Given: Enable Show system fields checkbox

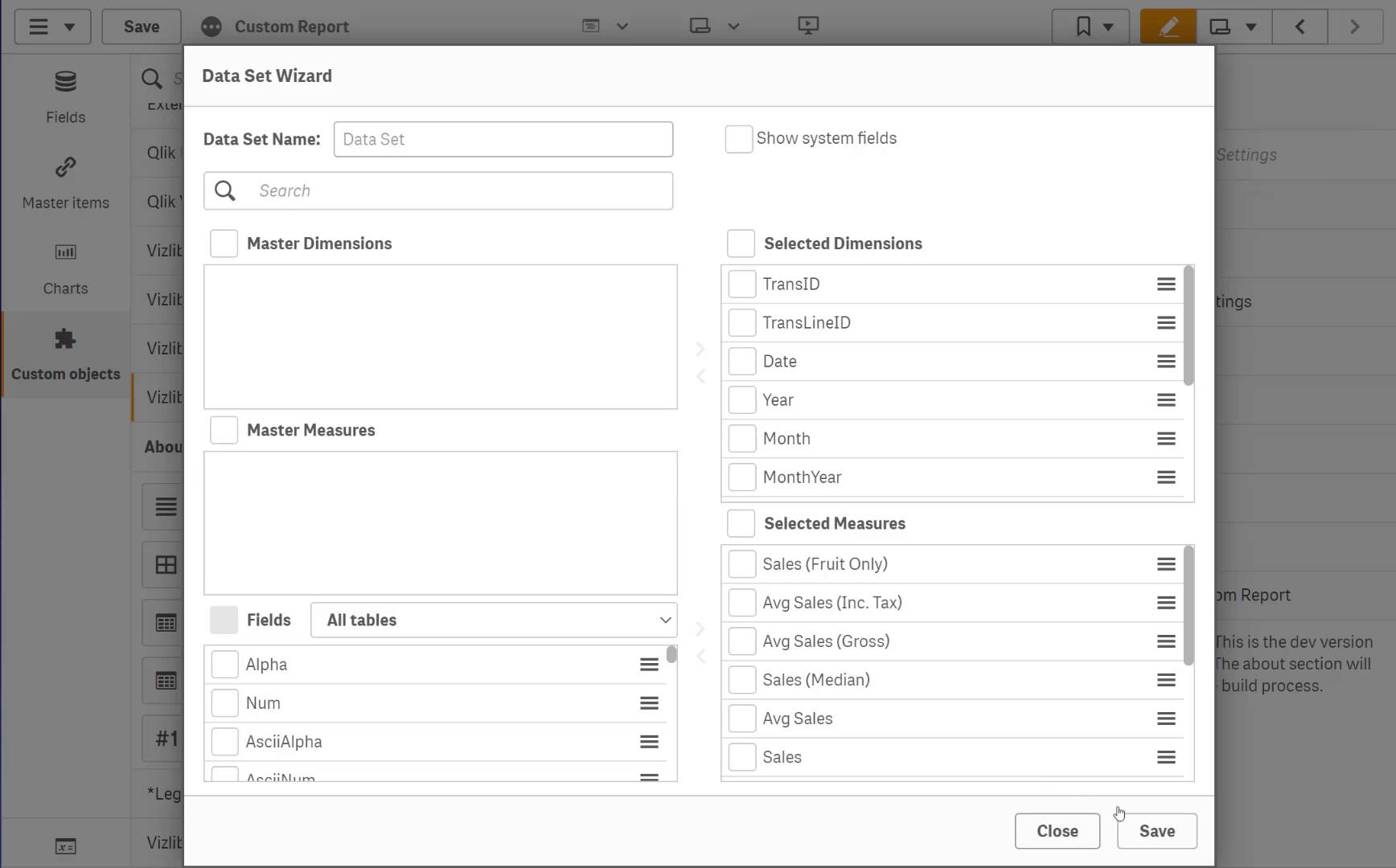Looking at the screenshot, I should [x=738, y=139].
